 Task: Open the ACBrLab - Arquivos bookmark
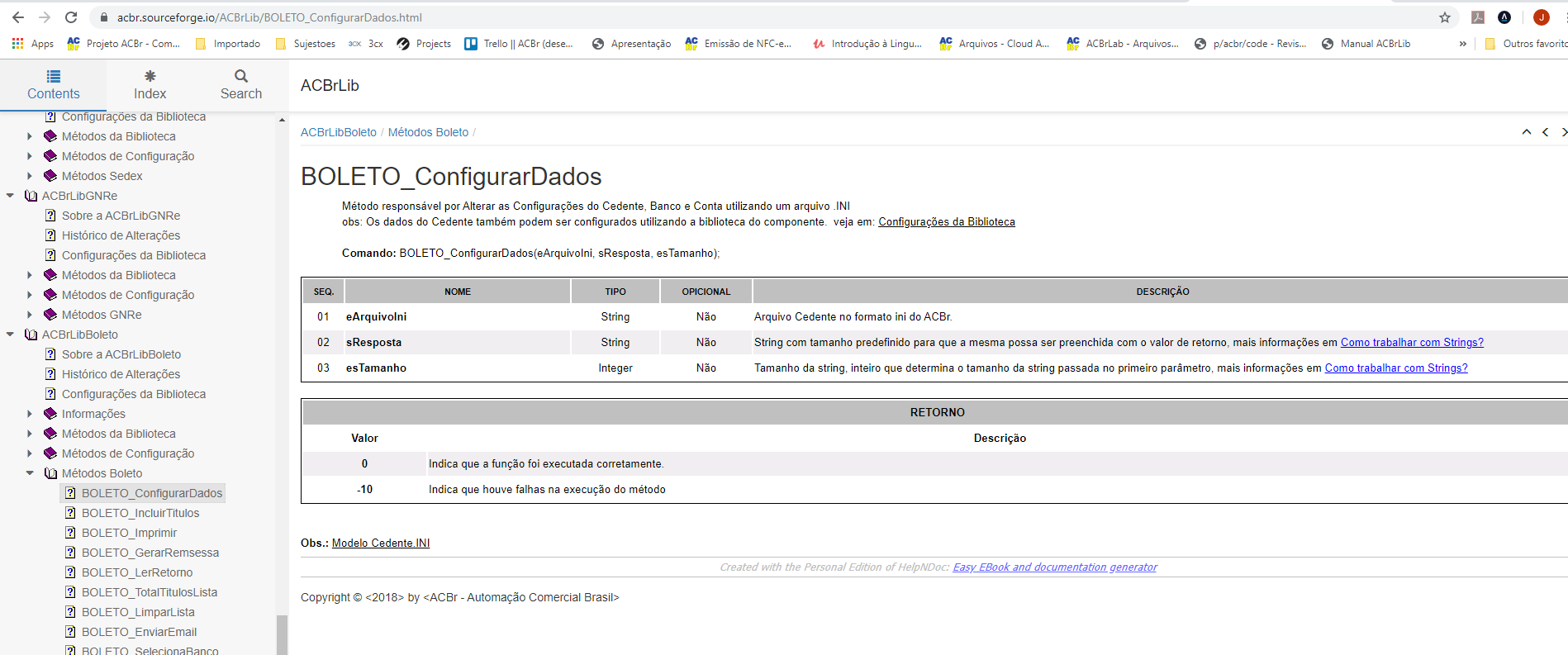click(1123, 44)
